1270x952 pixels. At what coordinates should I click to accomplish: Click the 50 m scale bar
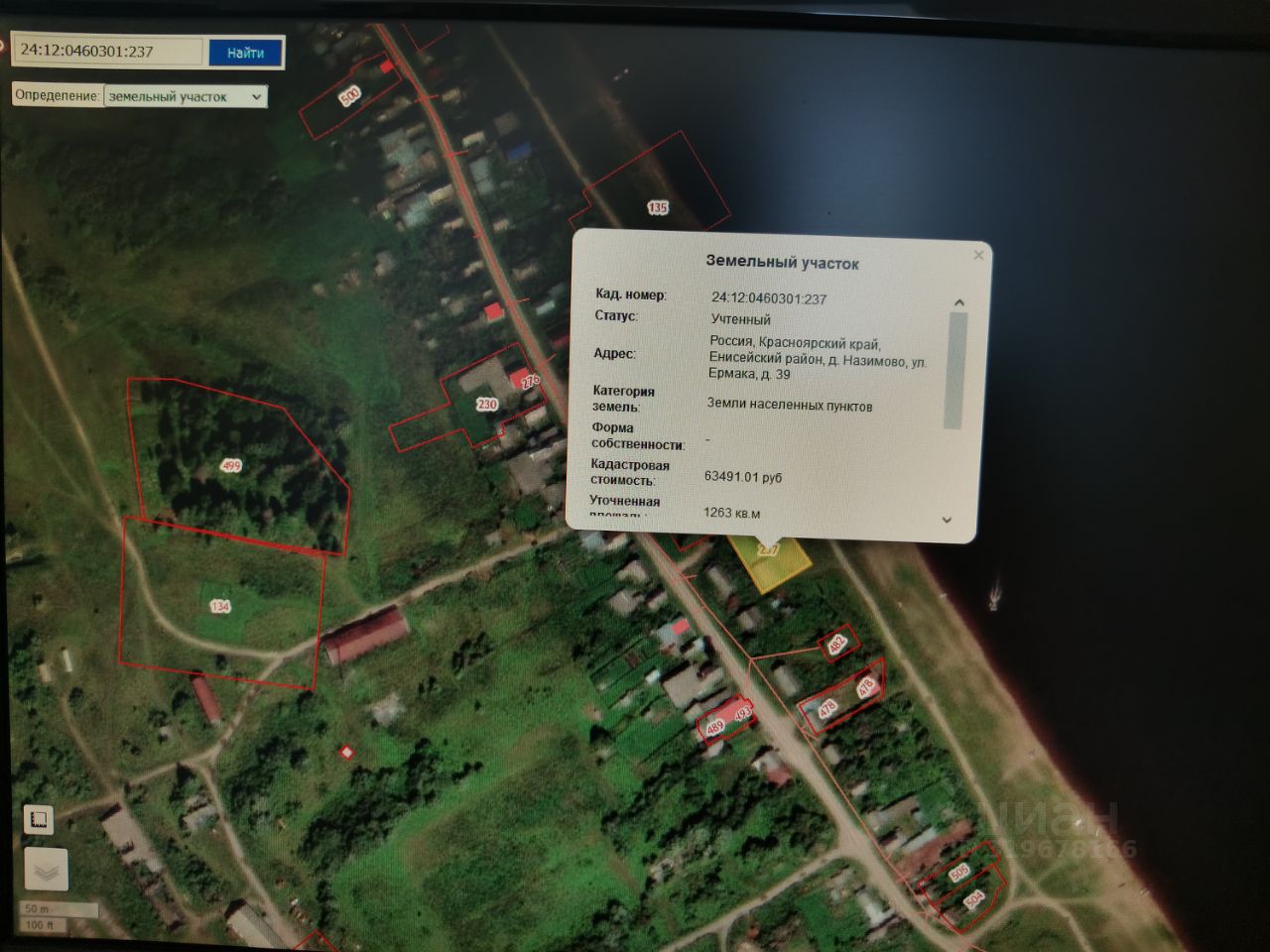60,908
